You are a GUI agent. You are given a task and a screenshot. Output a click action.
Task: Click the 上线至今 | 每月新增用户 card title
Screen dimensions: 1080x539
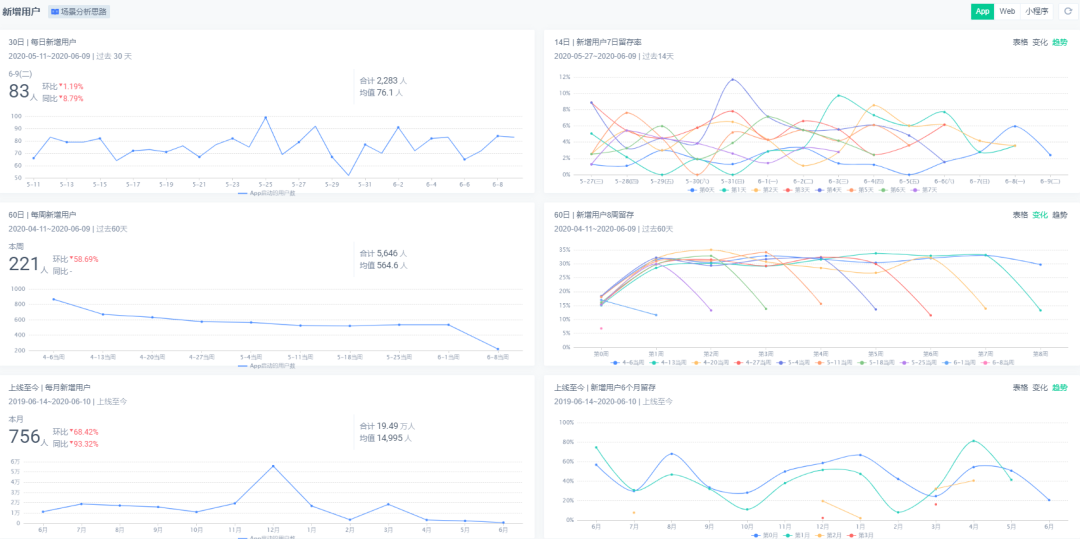50,388
